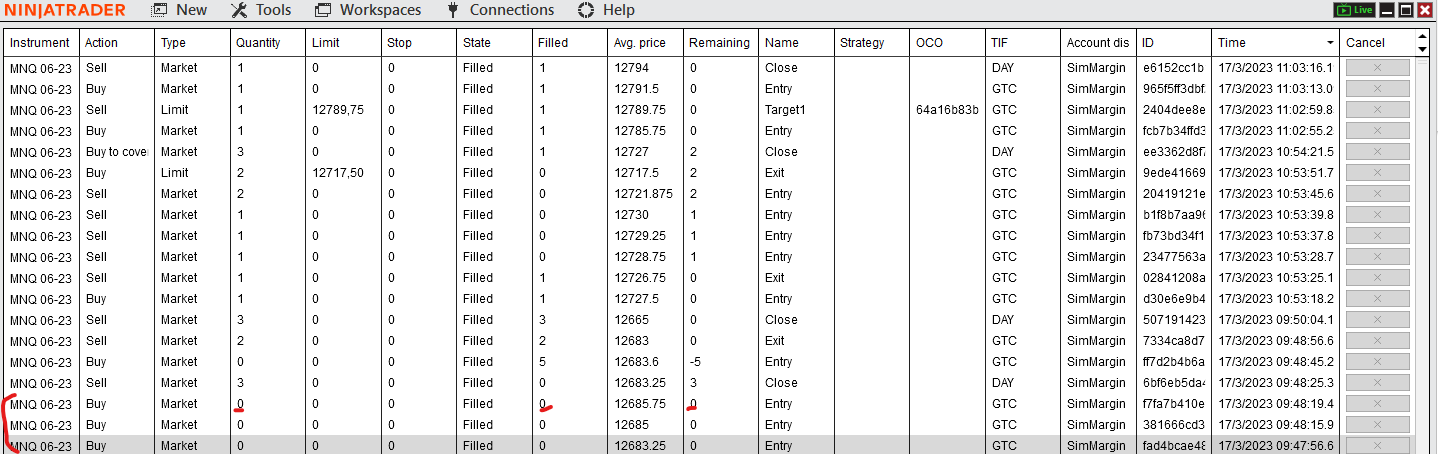Click cancel X on 12717,50 limit order row

click(1377, 173)
